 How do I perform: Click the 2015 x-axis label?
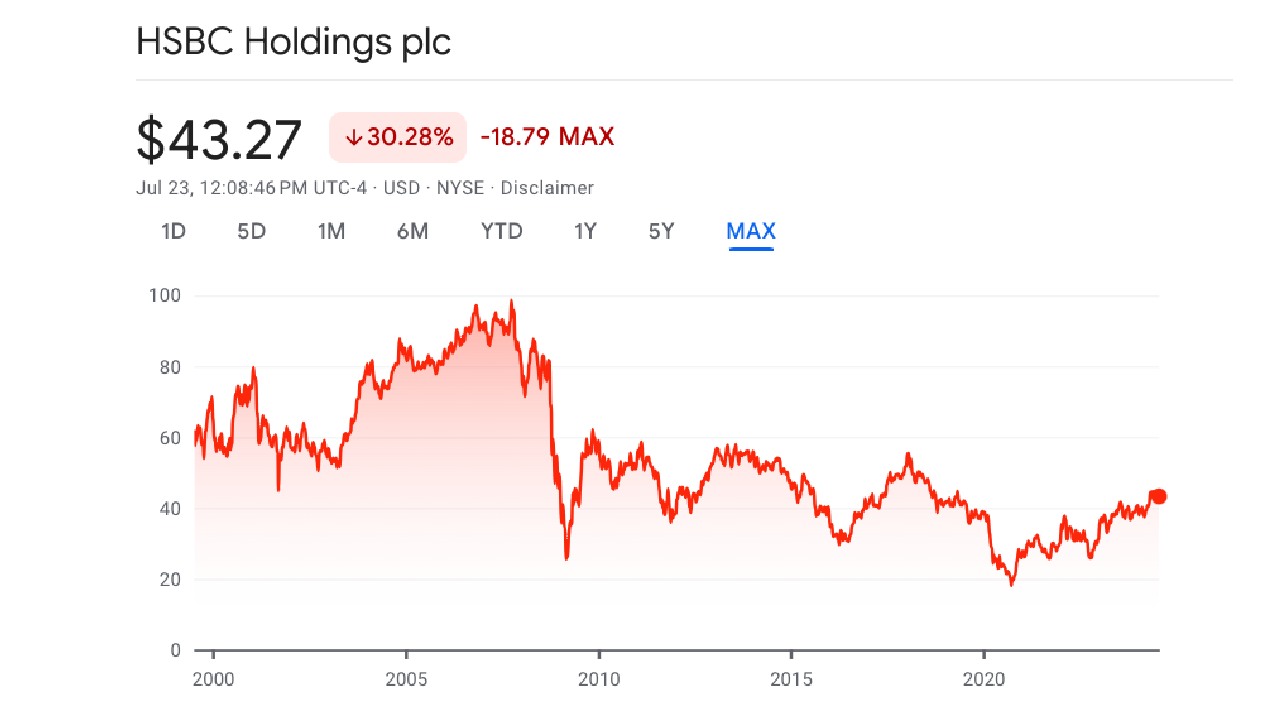pos(791,680)
